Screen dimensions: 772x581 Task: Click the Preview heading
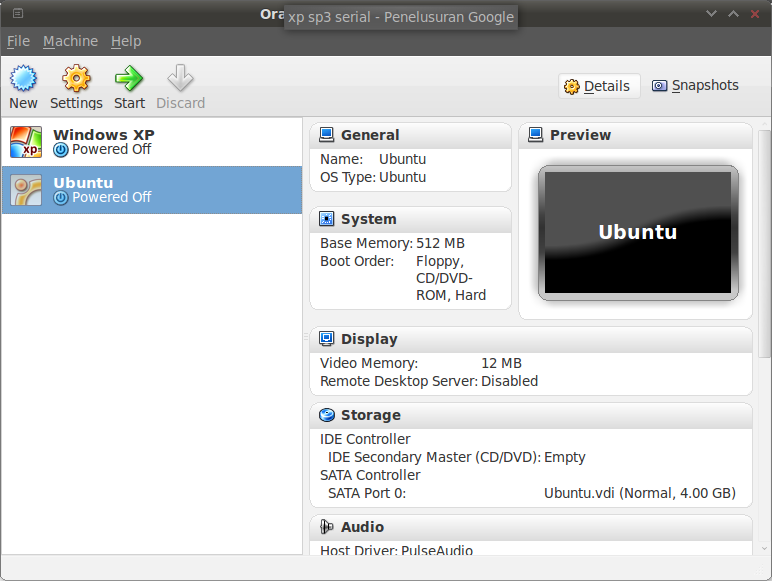coord(580,135)
